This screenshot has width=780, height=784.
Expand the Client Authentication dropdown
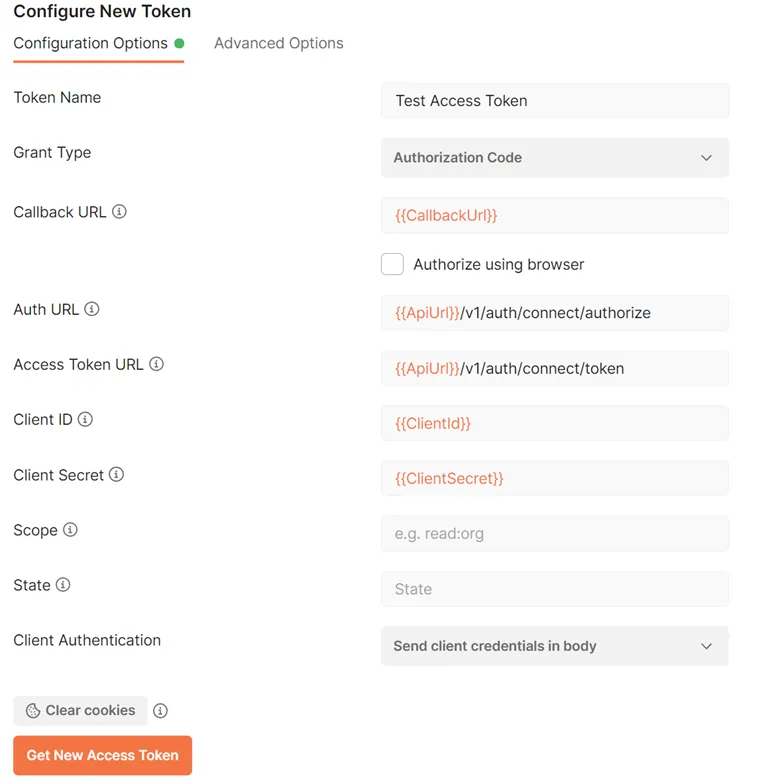tap(554, 646)
